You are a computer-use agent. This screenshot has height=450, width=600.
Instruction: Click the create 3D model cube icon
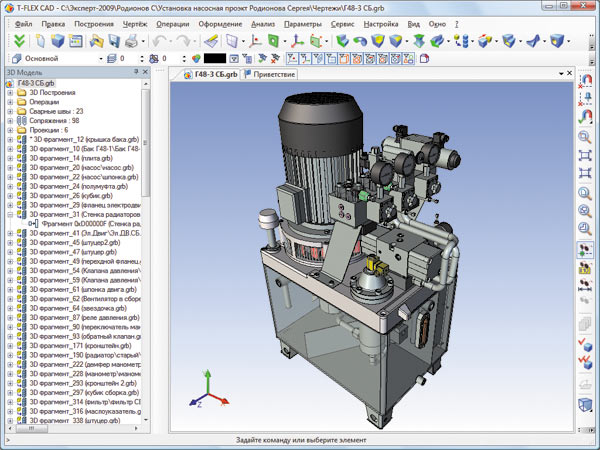coord(58,41)
